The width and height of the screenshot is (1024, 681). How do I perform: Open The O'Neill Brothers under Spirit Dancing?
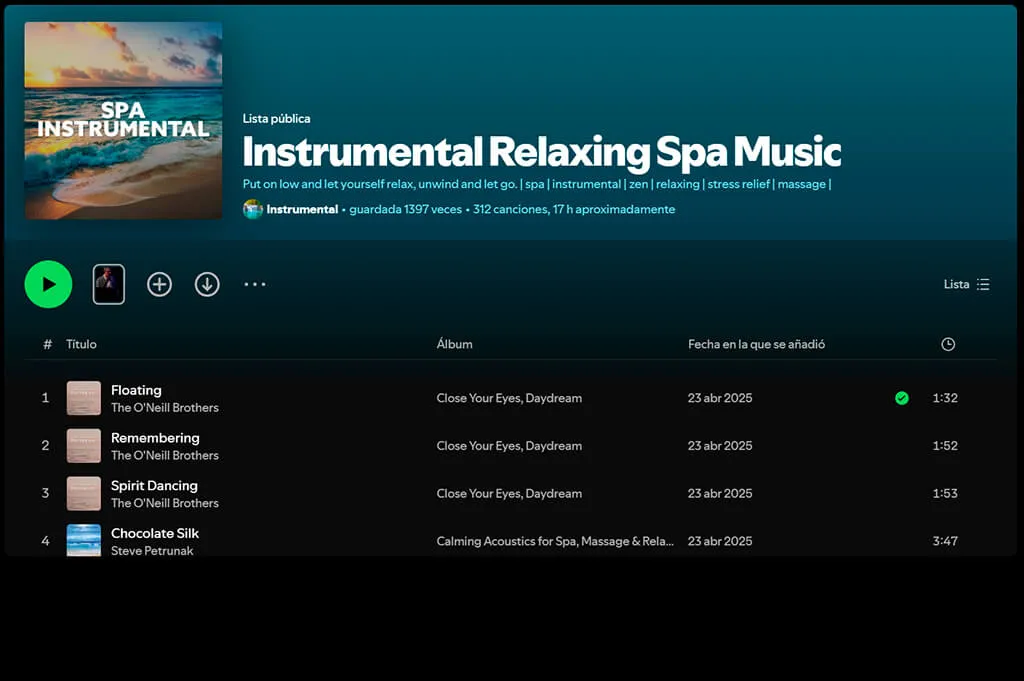coord(165,503)
